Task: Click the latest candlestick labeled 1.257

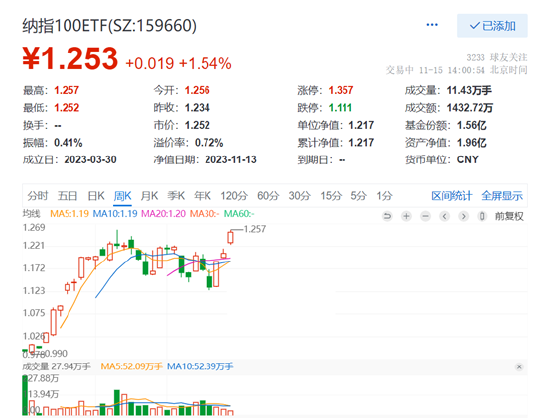Action: click(230, 237)
